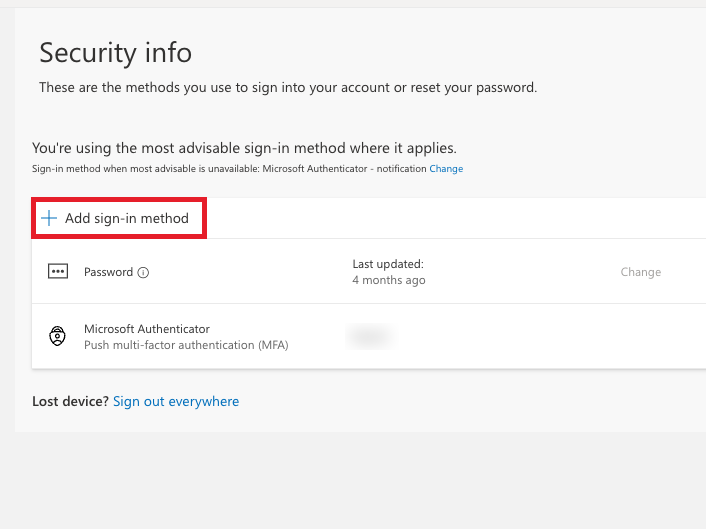Image resolution: width=706 pixels, height=529 pixels.
Task: Click the Push multi-factor authentication (MFA) subtitle
Action: pyautogui.click(x=186, y=345)
